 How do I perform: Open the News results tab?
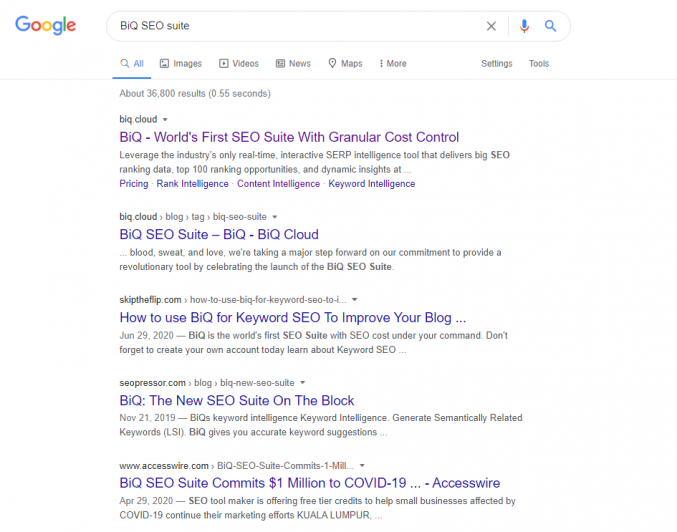coord(293,63)
